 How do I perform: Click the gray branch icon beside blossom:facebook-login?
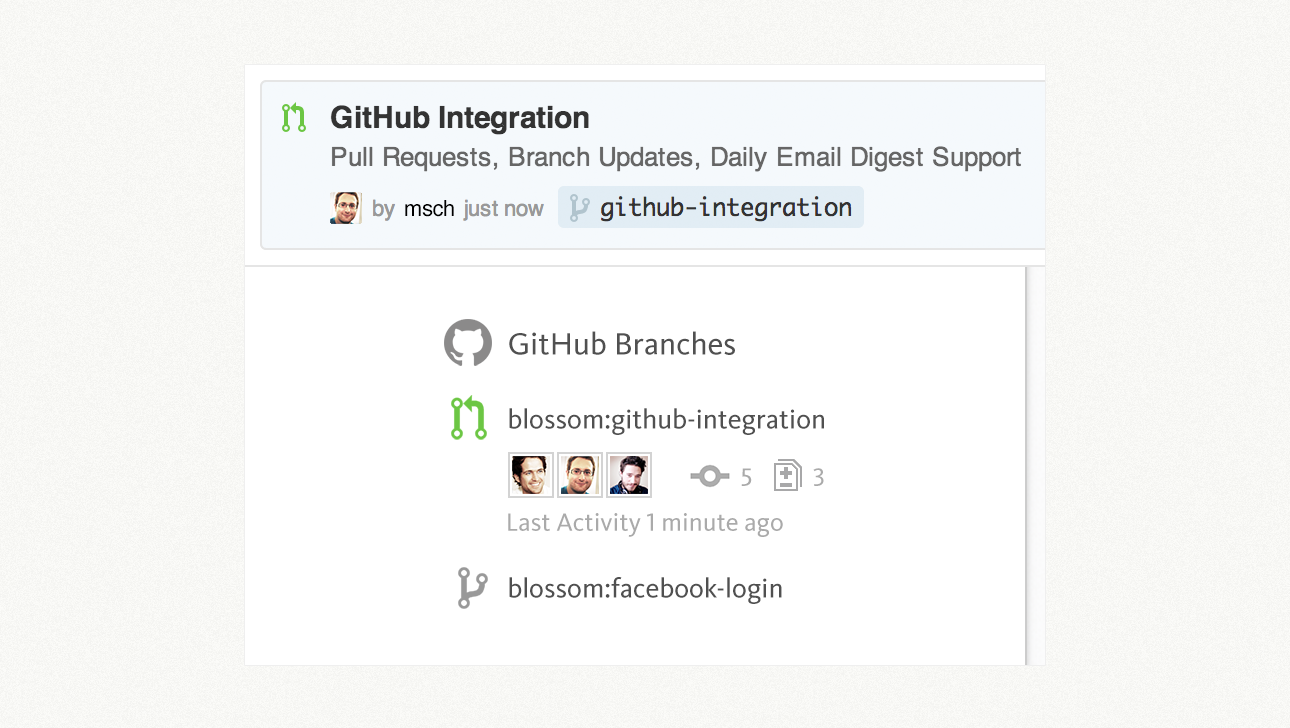(472, 588)
